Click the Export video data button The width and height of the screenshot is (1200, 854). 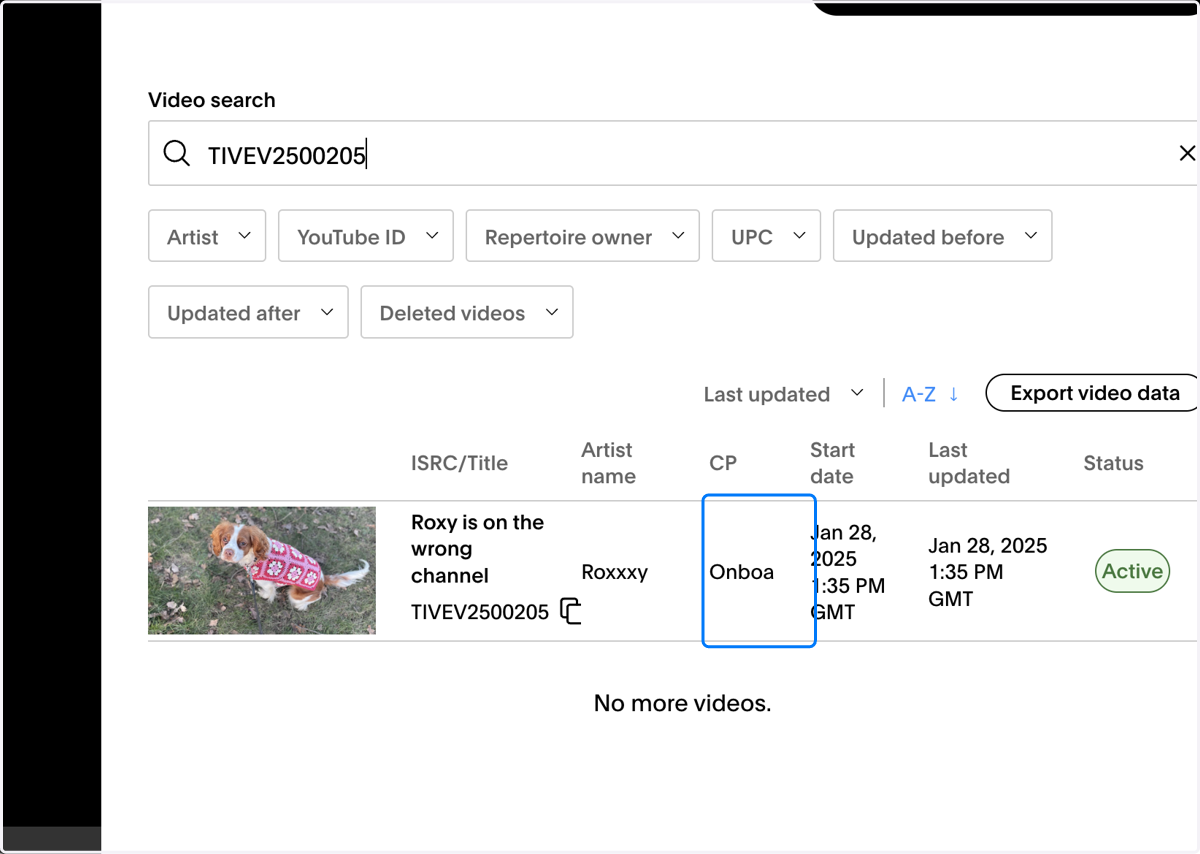[x=1093, y=393]
